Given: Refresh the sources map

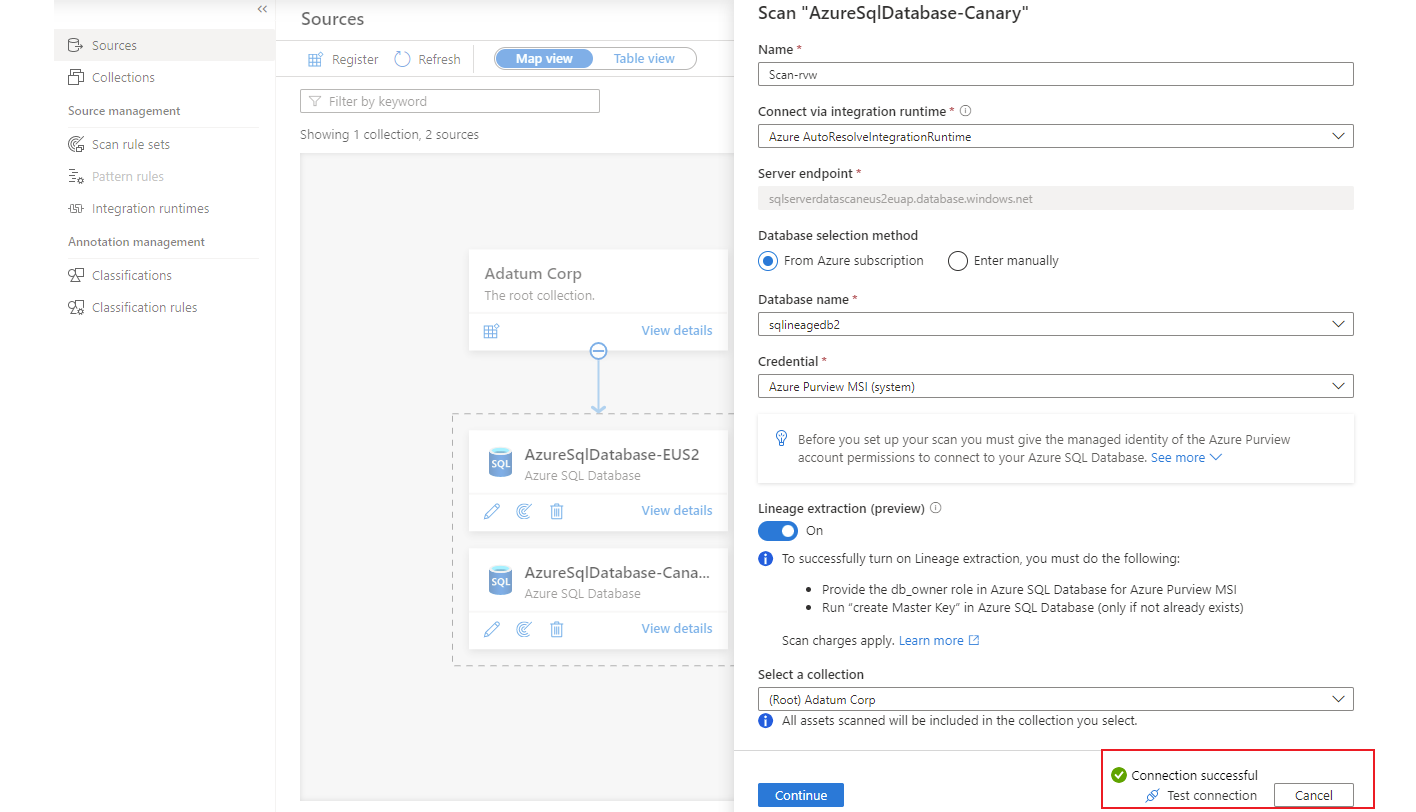Looking at the screenshot, I should pyautogui.click(x=427, y=58).
